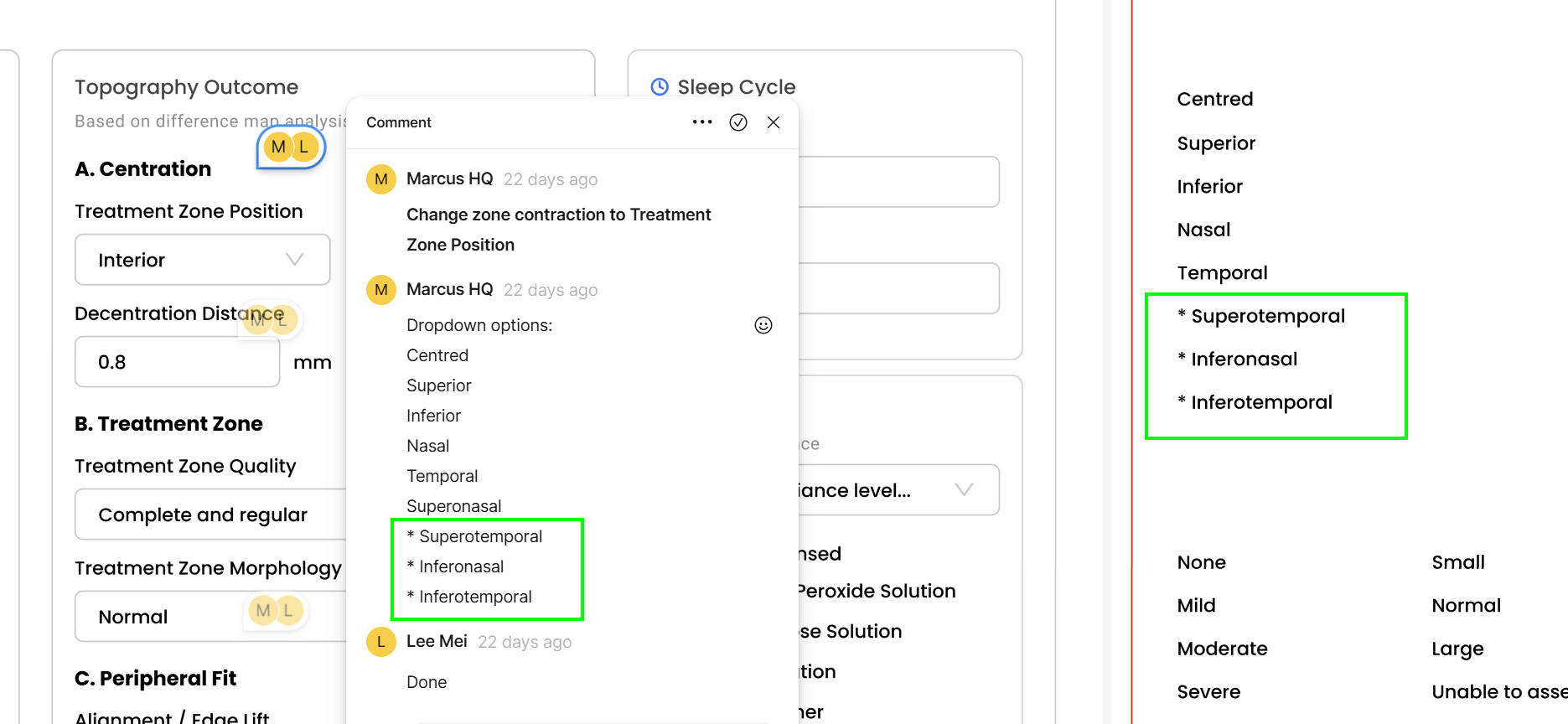Click Marcus HQ avatar on the first comment
Screen dimensions: 1568x724
[x=381, y=179]
